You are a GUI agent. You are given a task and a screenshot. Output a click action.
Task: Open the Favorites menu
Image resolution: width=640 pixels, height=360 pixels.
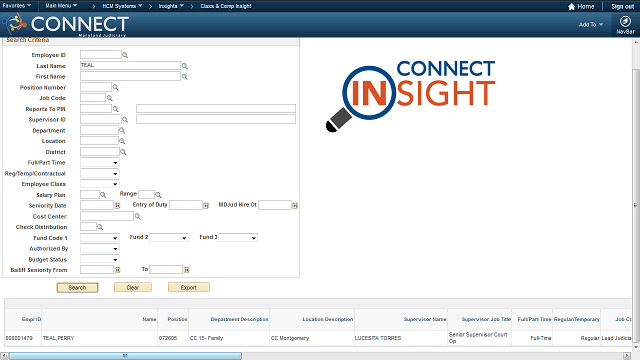pyautogui.click(x=17, y=6)
